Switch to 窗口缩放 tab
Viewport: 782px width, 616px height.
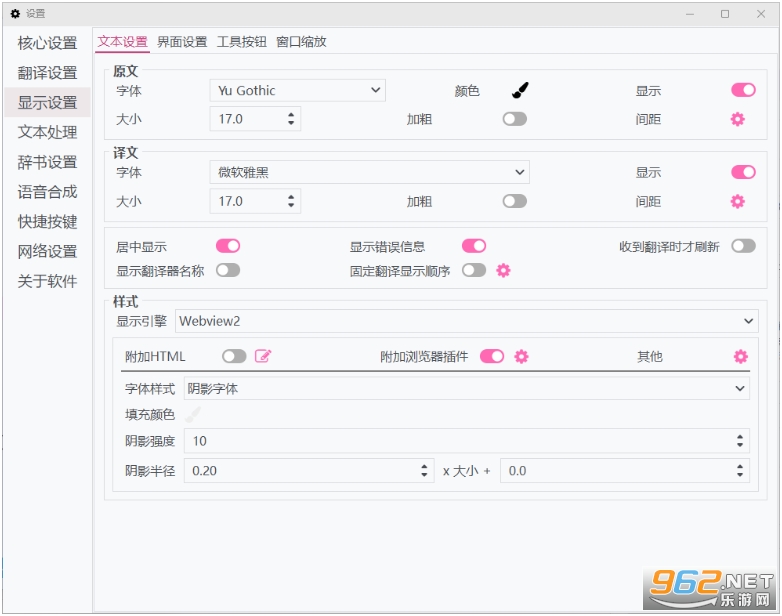pyautogui.click(x=301, y=41)
